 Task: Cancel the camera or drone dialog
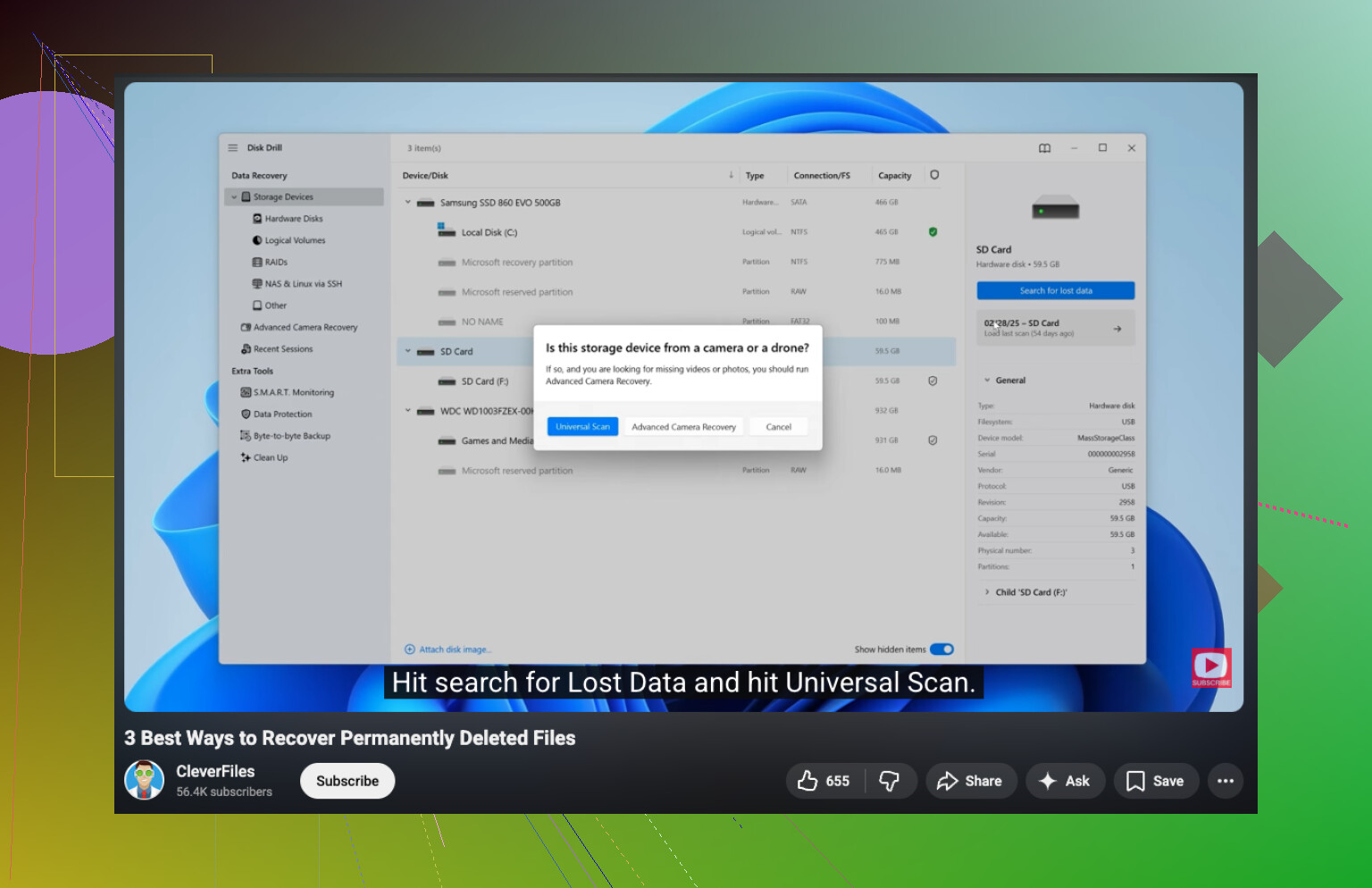tap(779, 427)
